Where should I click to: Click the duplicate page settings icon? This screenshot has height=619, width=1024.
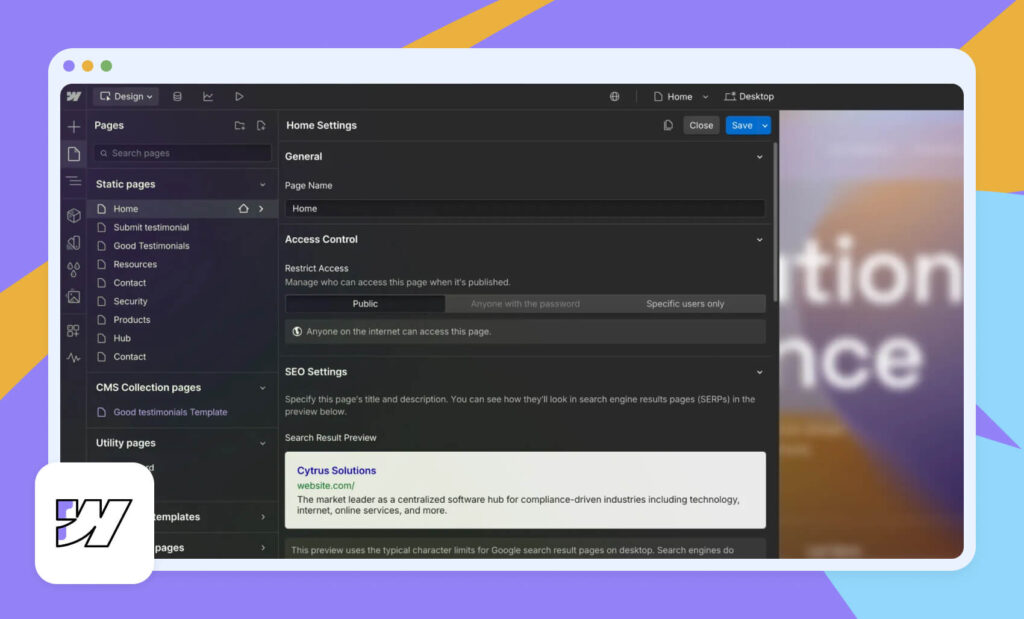pyautogui.click(x=668, y=125)
